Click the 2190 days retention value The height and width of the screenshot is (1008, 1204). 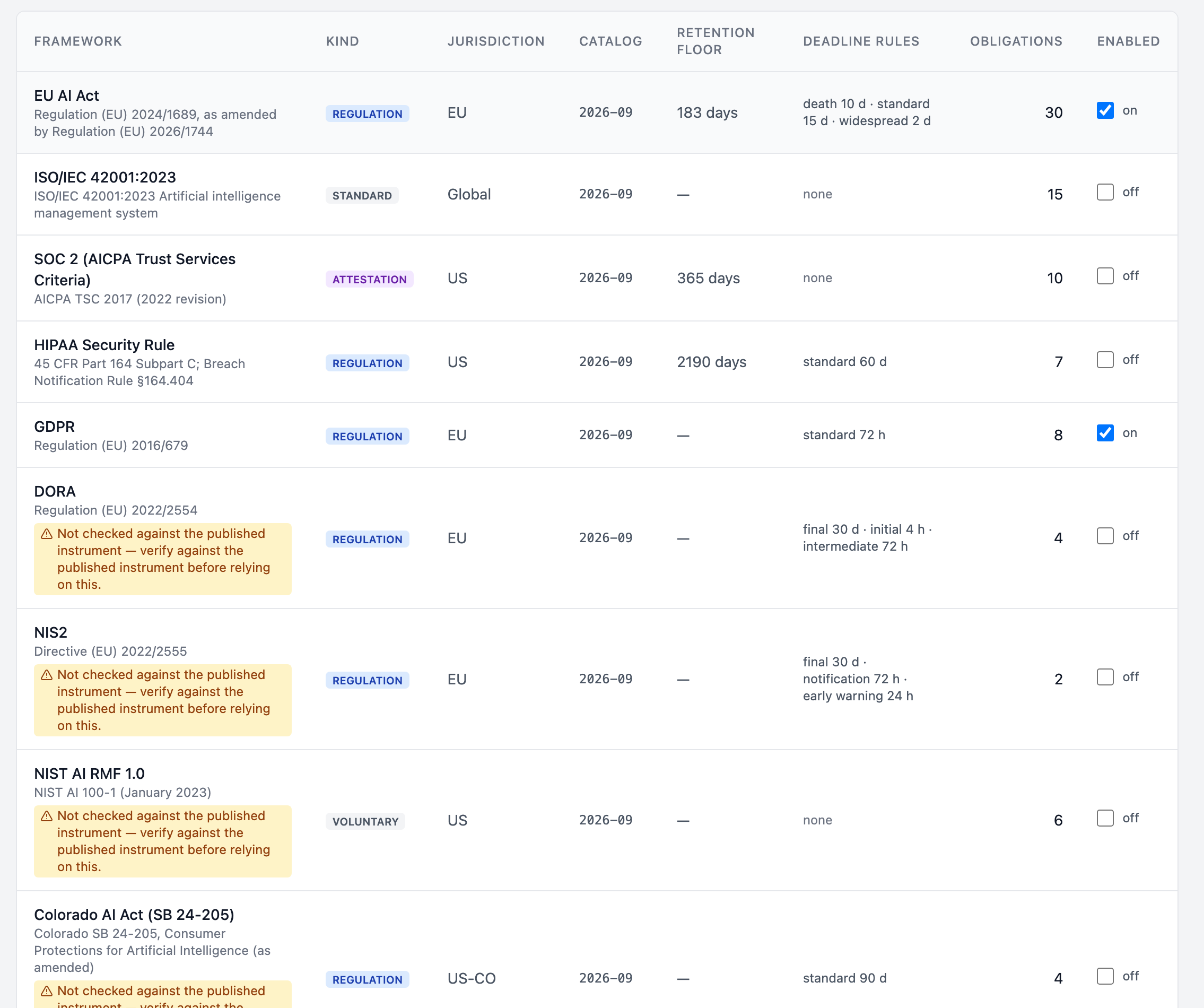711,362
